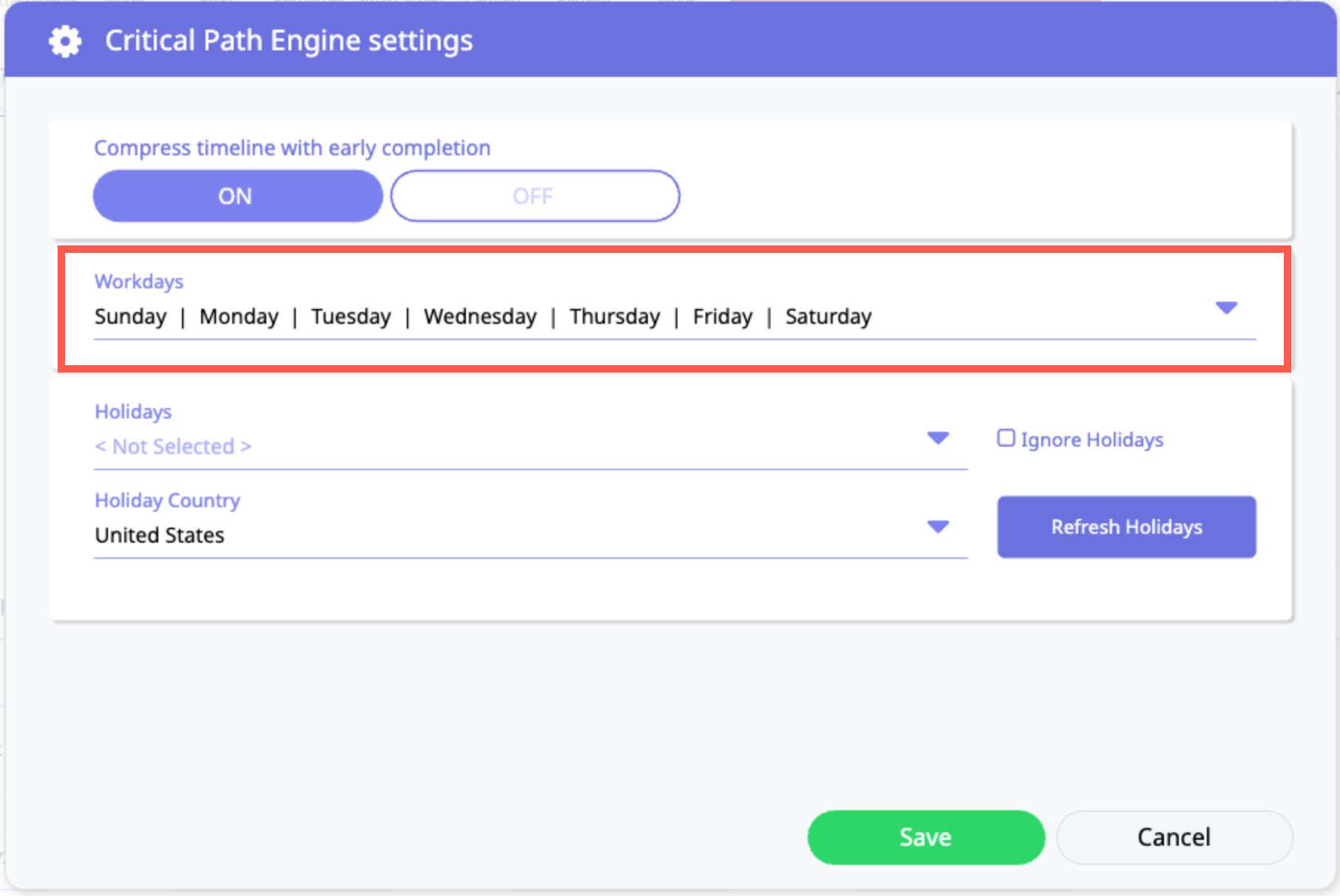Switch compress timeline to OFF
This screenshot has width=1340, height=896.
534,196
